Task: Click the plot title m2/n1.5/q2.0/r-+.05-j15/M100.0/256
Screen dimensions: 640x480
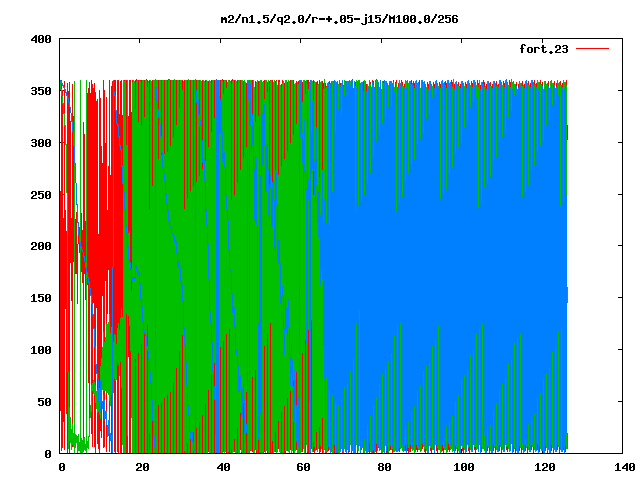Action: pyautogui.click(x=339, y=19)
